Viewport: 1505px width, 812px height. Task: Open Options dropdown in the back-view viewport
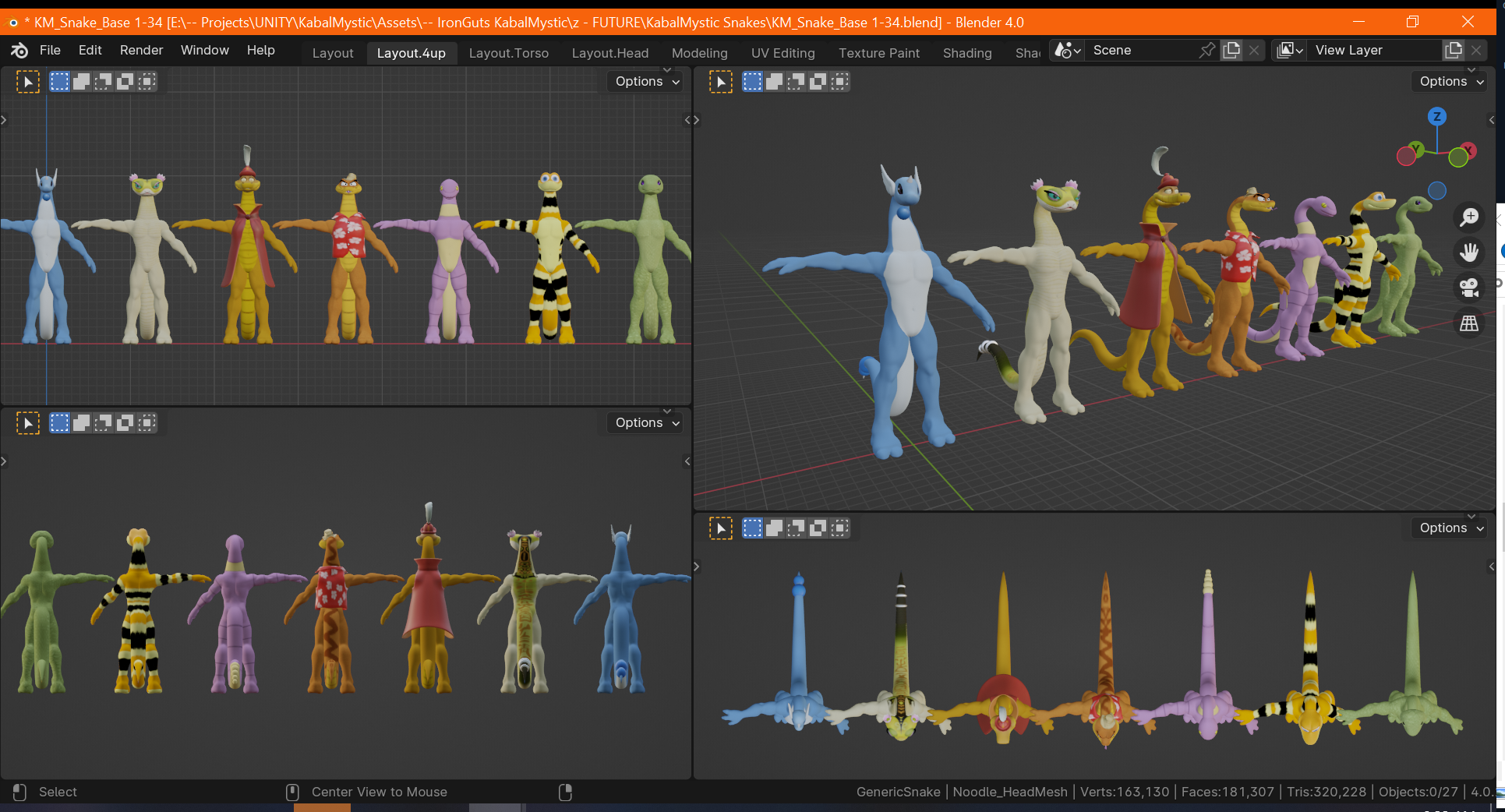point(647,422)
